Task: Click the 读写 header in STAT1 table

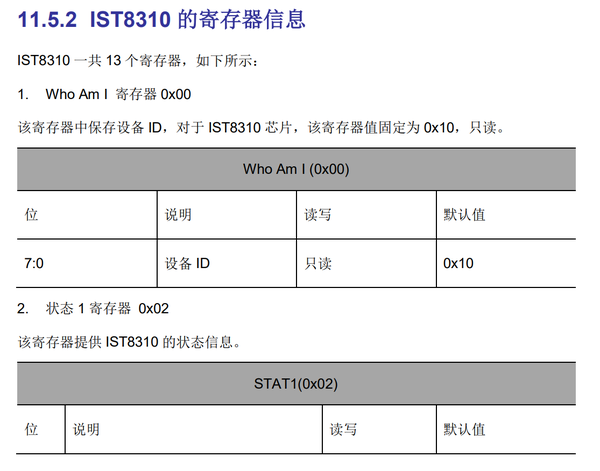Action: 345,430
